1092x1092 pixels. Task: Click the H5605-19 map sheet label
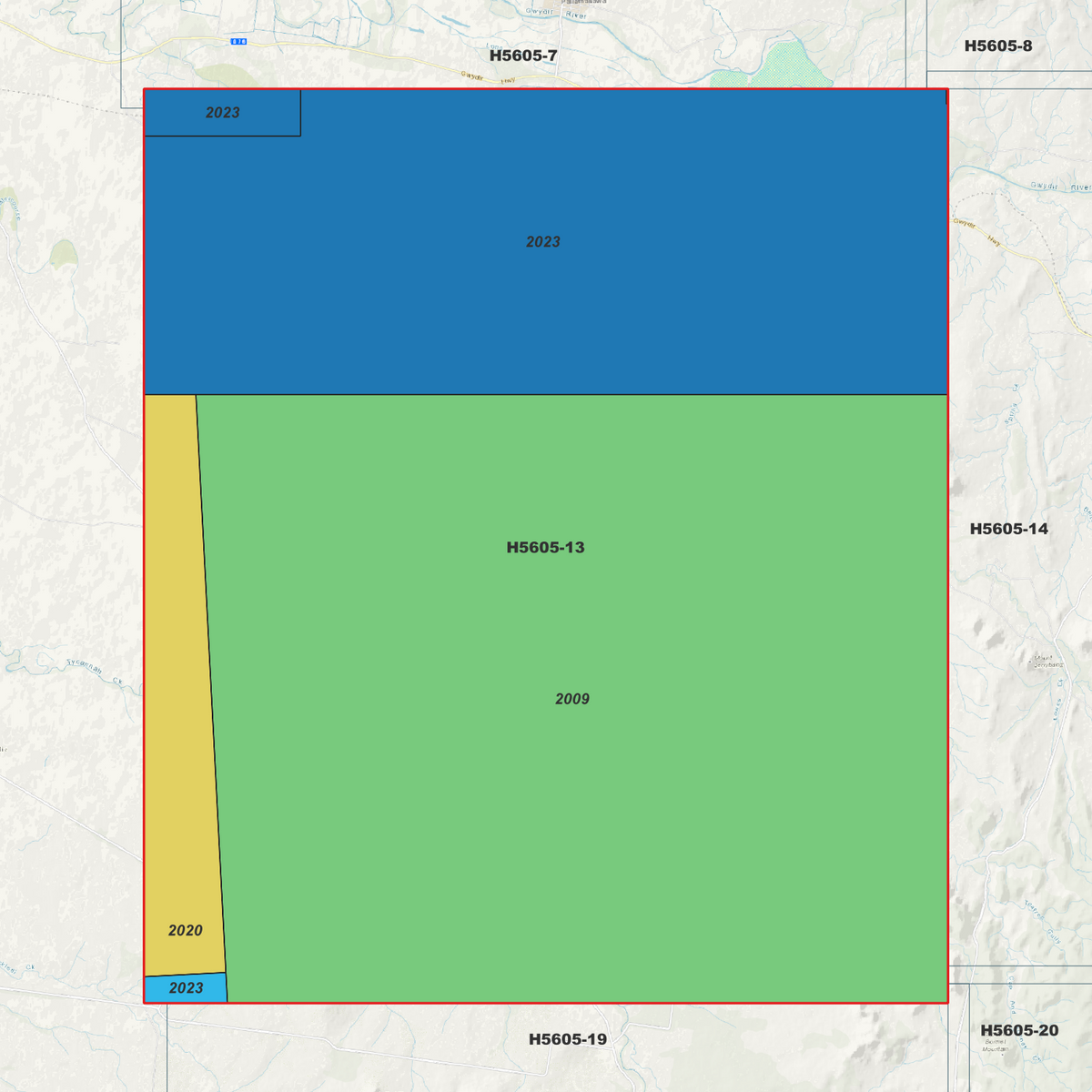click(568, 1039)
